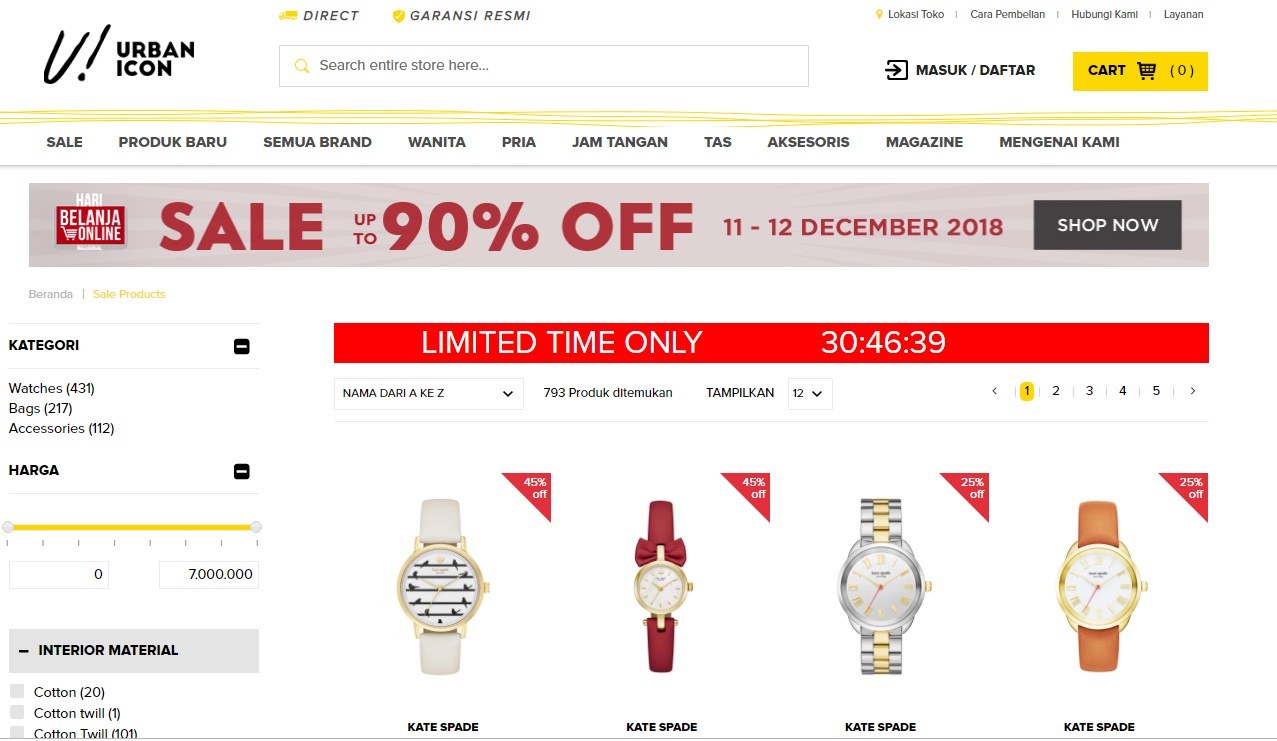Image resolution: width=1277 pixels, height=741 pixels.
Task: Click the Shop Now banner button
Action: (x=1108, y=225)
